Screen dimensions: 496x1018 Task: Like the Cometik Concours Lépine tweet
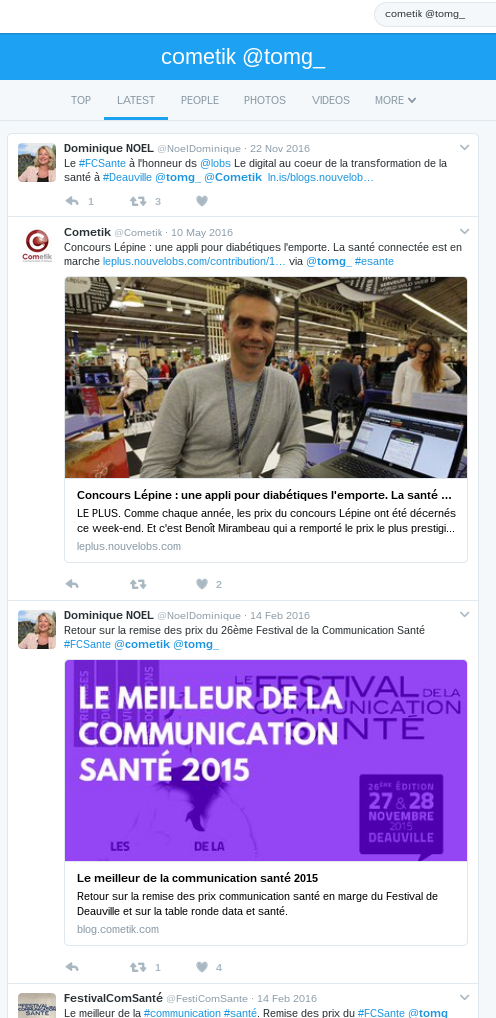click(x=202, y=584)
